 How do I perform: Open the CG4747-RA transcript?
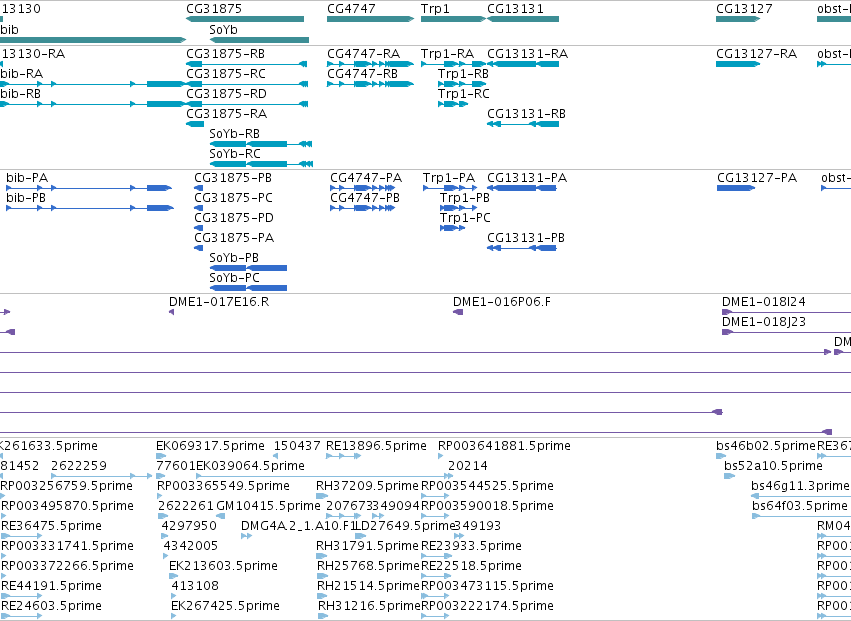tap(364, 54)
